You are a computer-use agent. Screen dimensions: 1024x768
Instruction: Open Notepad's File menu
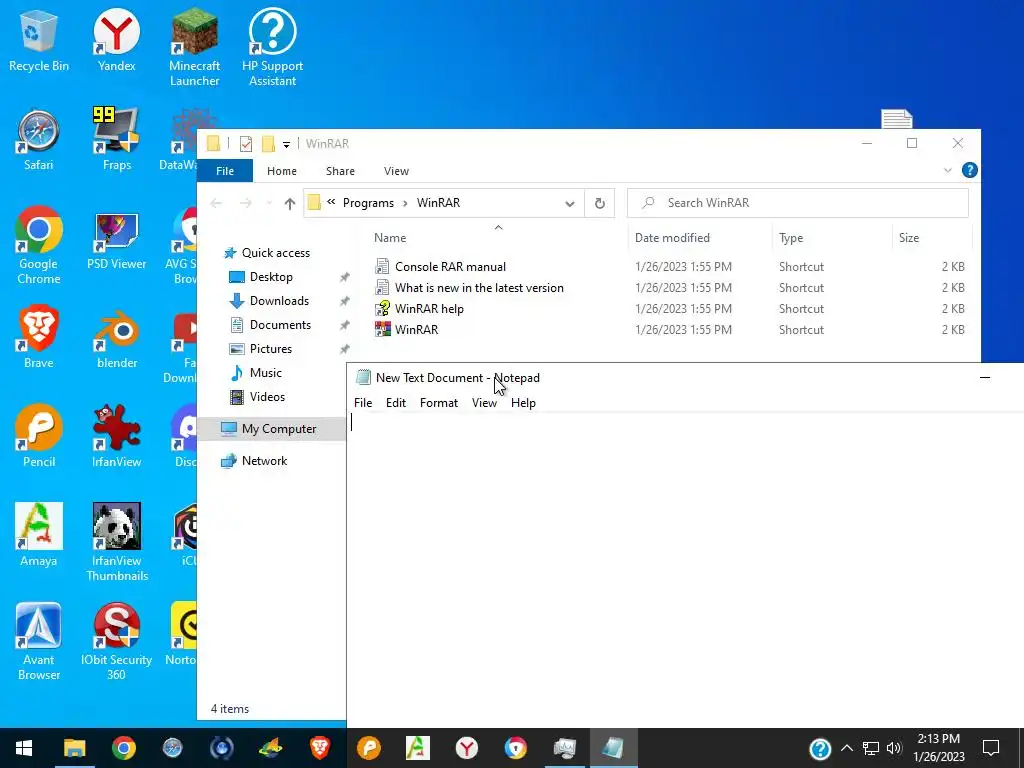click(x=362, y=403)
